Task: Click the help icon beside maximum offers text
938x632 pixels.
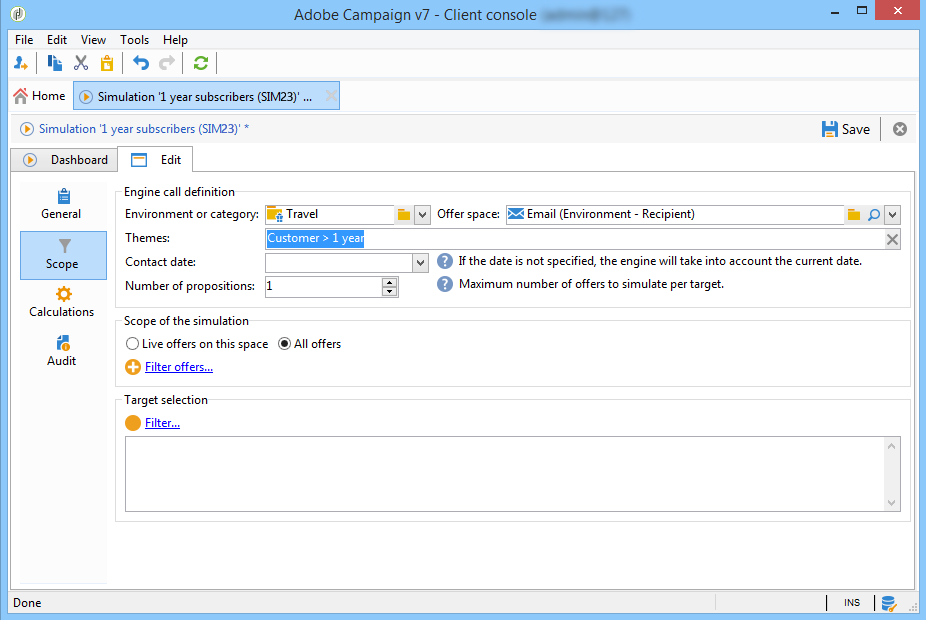Action: coord(444,284)
